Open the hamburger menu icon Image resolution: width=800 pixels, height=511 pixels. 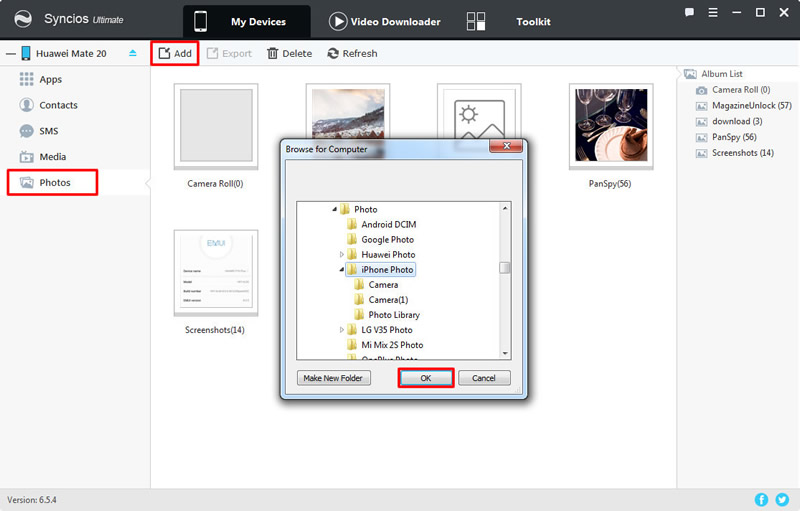pos(713,13)
